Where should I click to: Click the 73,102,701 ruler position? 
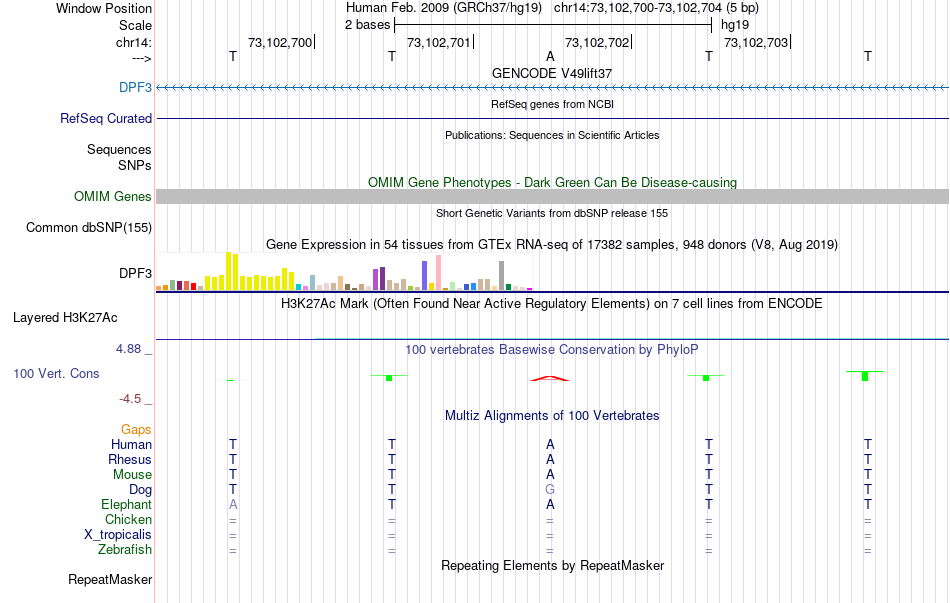tap(439, 42)
